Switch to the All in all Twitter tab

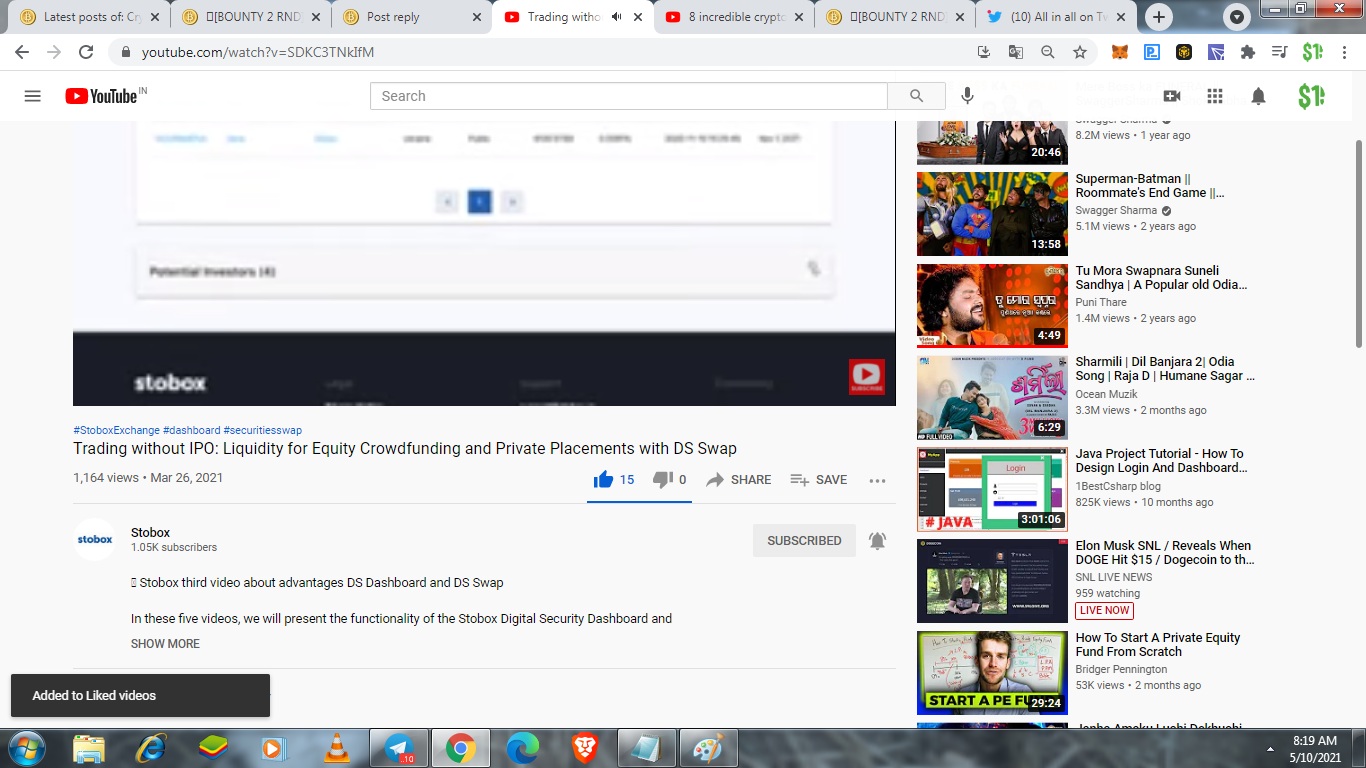click(x=1055, y=17)
